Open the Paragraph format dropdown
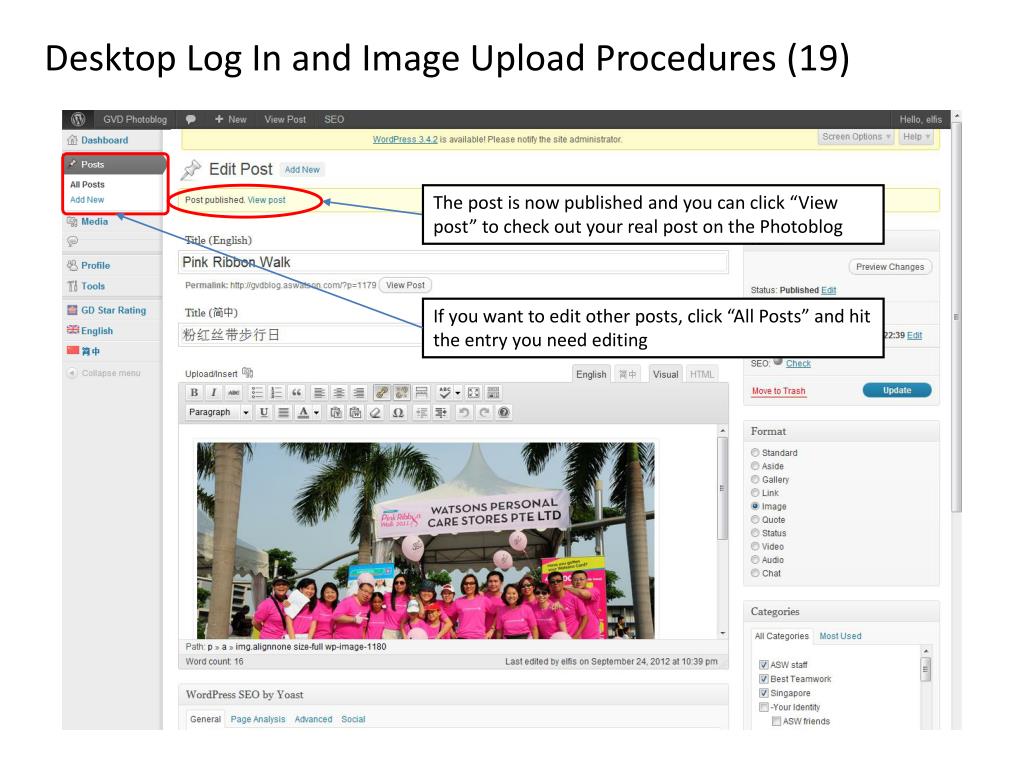 [x=217, y=412]
